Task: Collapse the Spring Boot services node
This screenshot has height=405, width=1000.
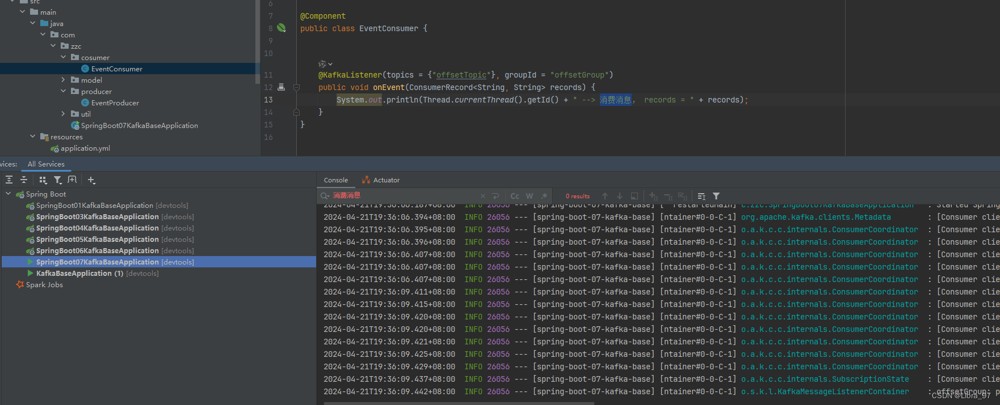Action: 8,194
